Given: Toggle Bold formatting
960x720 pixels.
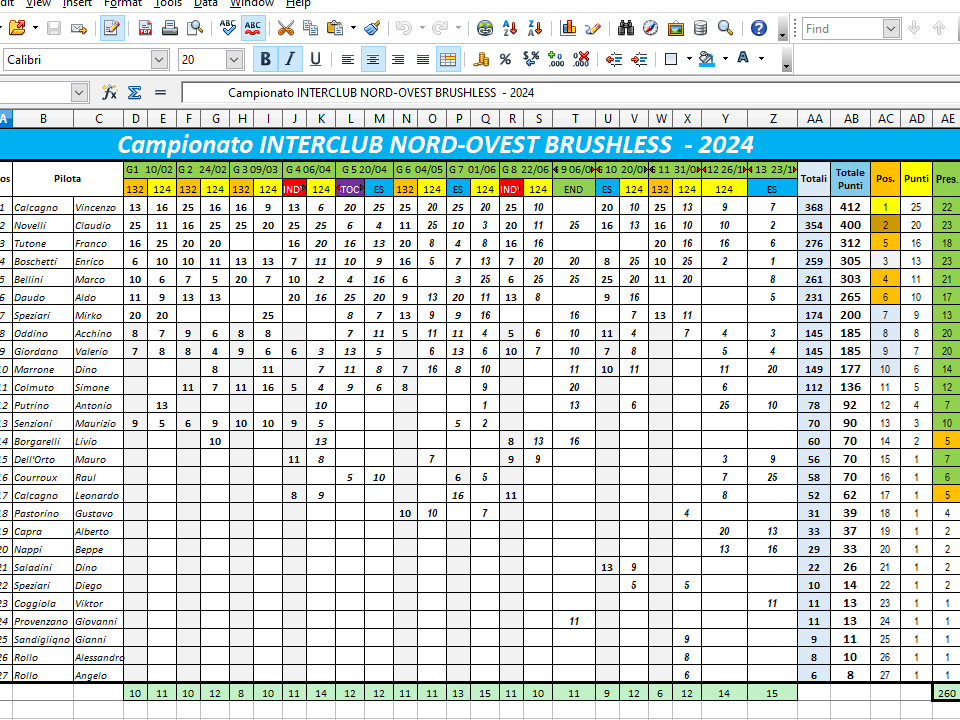Looking at the screenshot, I should [x=265, y=59].
